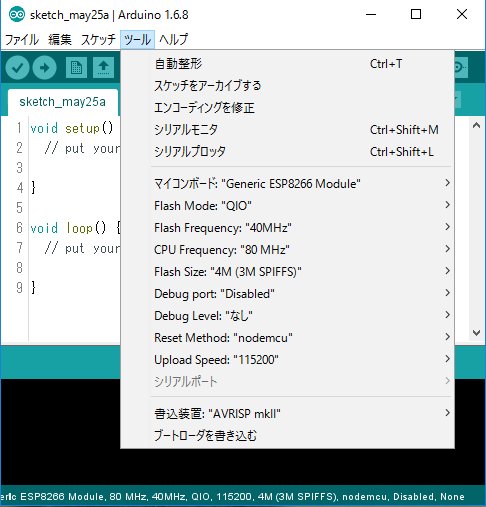
Task: Click the editor scrollbar up arrow
Action: click(476, 125)
